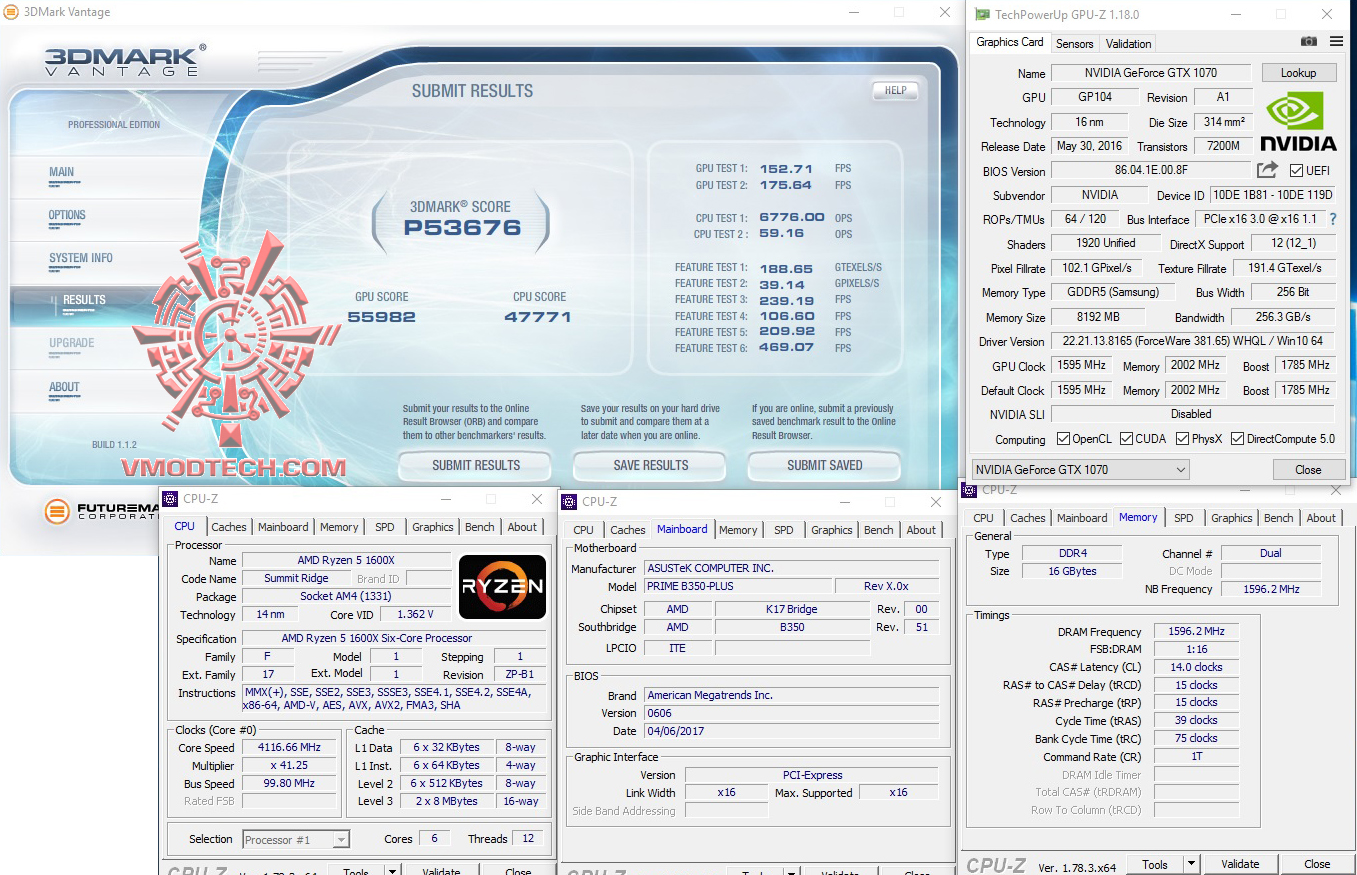The height and width of the screenshot is (875, 1357).
Task: Click the GPU-Z screenshot camera icon
Action: 1308,42
